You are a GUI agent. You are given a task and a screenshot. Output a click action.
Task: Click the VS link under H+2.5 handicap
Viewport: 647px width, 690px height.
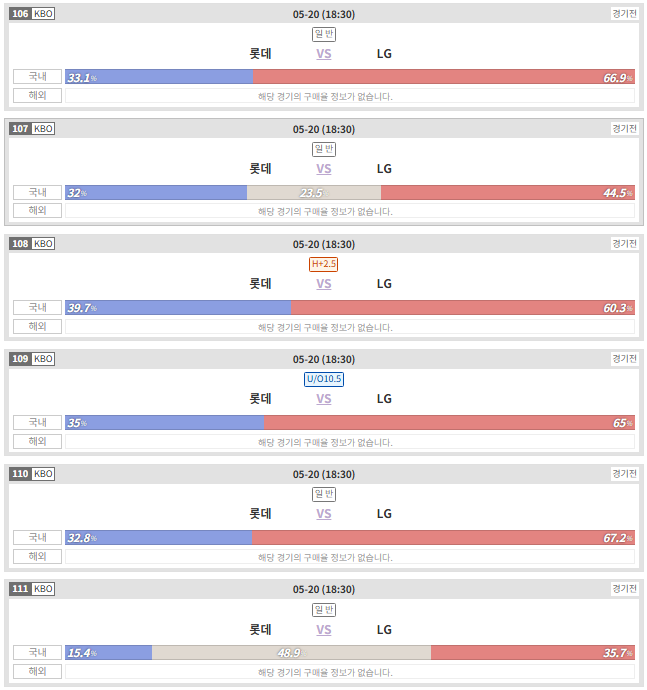[324, 284]
